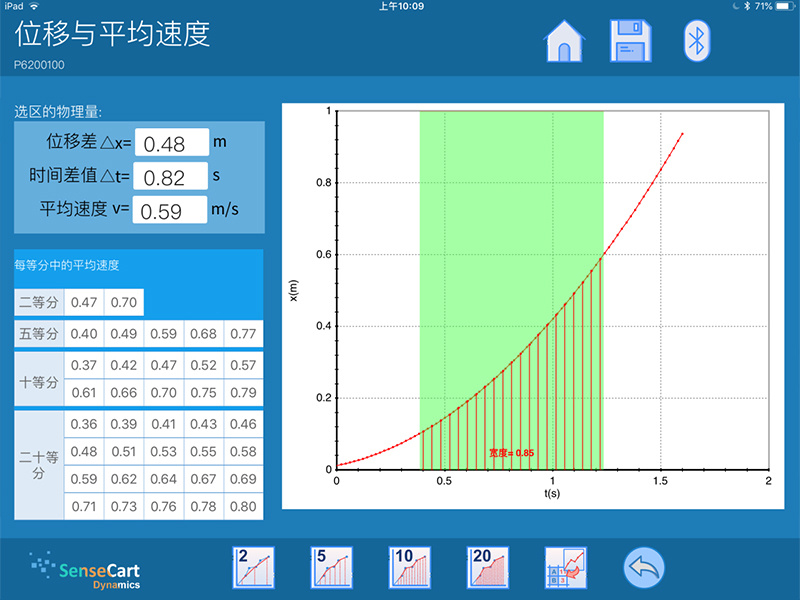Select the 0.77 cell in 五等分 row
The height and width of the screenshot is (600, 800).
pos(243,334)
